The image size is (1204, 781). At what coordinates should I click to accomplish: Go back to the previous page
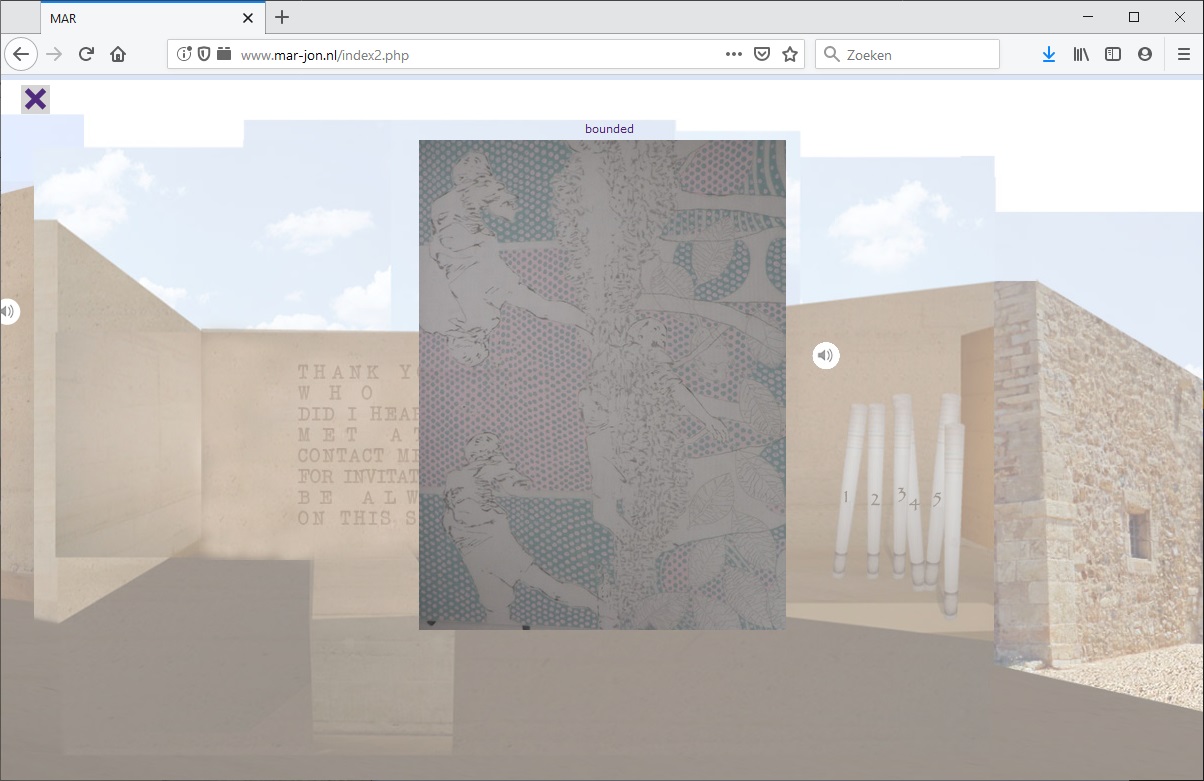(x=21, y=55)
